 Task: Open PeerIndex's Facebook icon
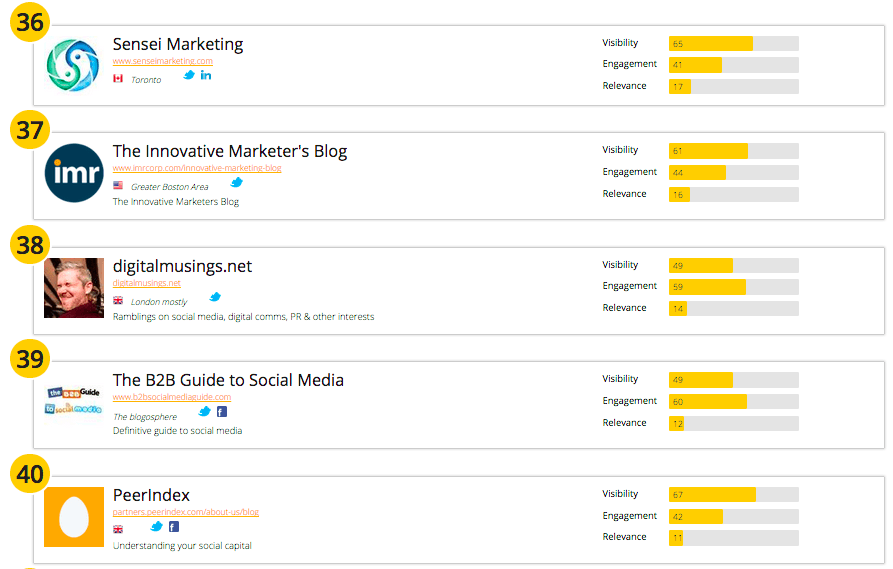pos(174,527)
